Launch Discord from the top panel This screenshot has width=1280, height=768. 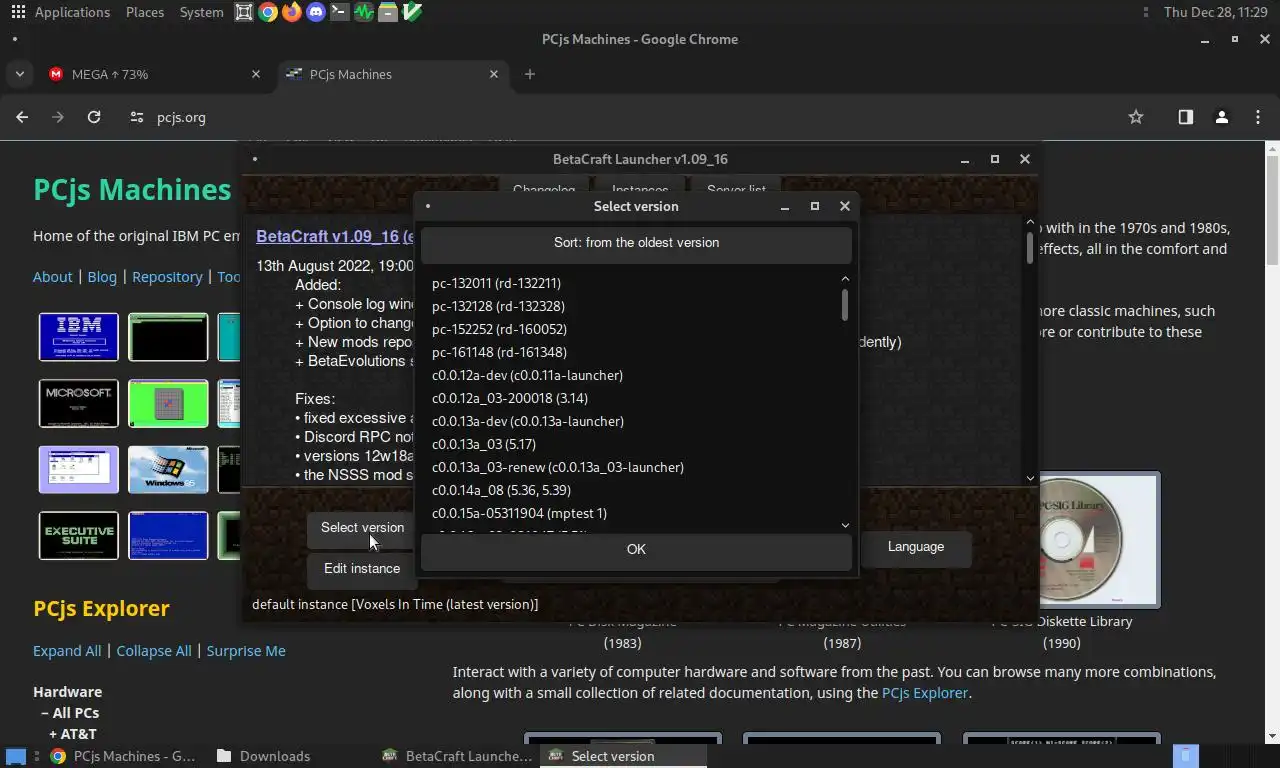[316, 12]
